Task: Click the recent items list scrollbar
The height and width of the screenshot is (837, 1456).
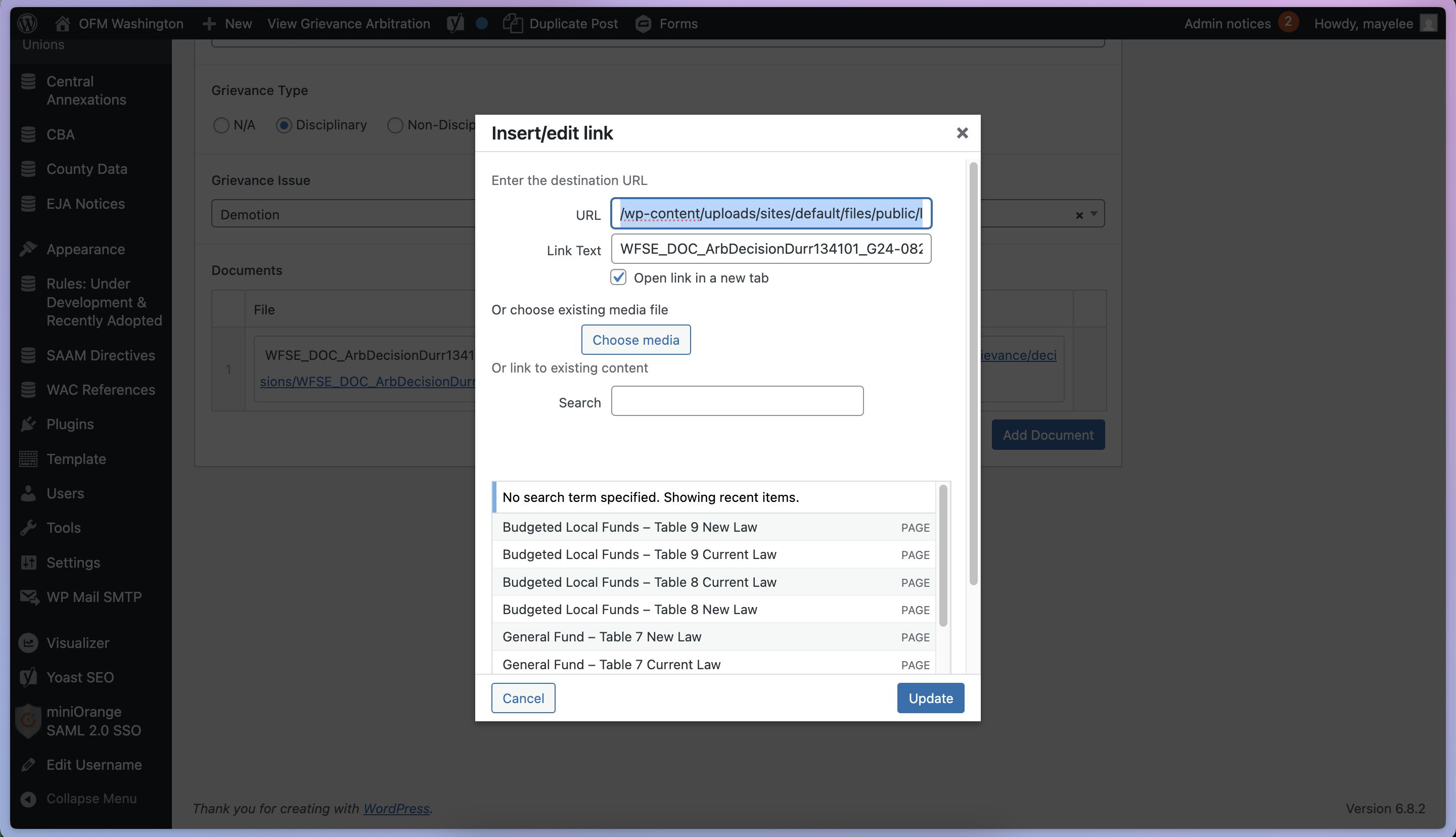Action: pyautogui.click(x=943, y=555)
